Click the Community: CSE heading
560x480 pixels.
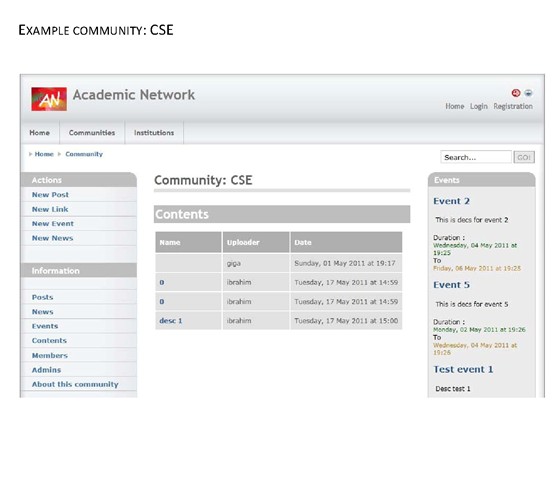203,180
